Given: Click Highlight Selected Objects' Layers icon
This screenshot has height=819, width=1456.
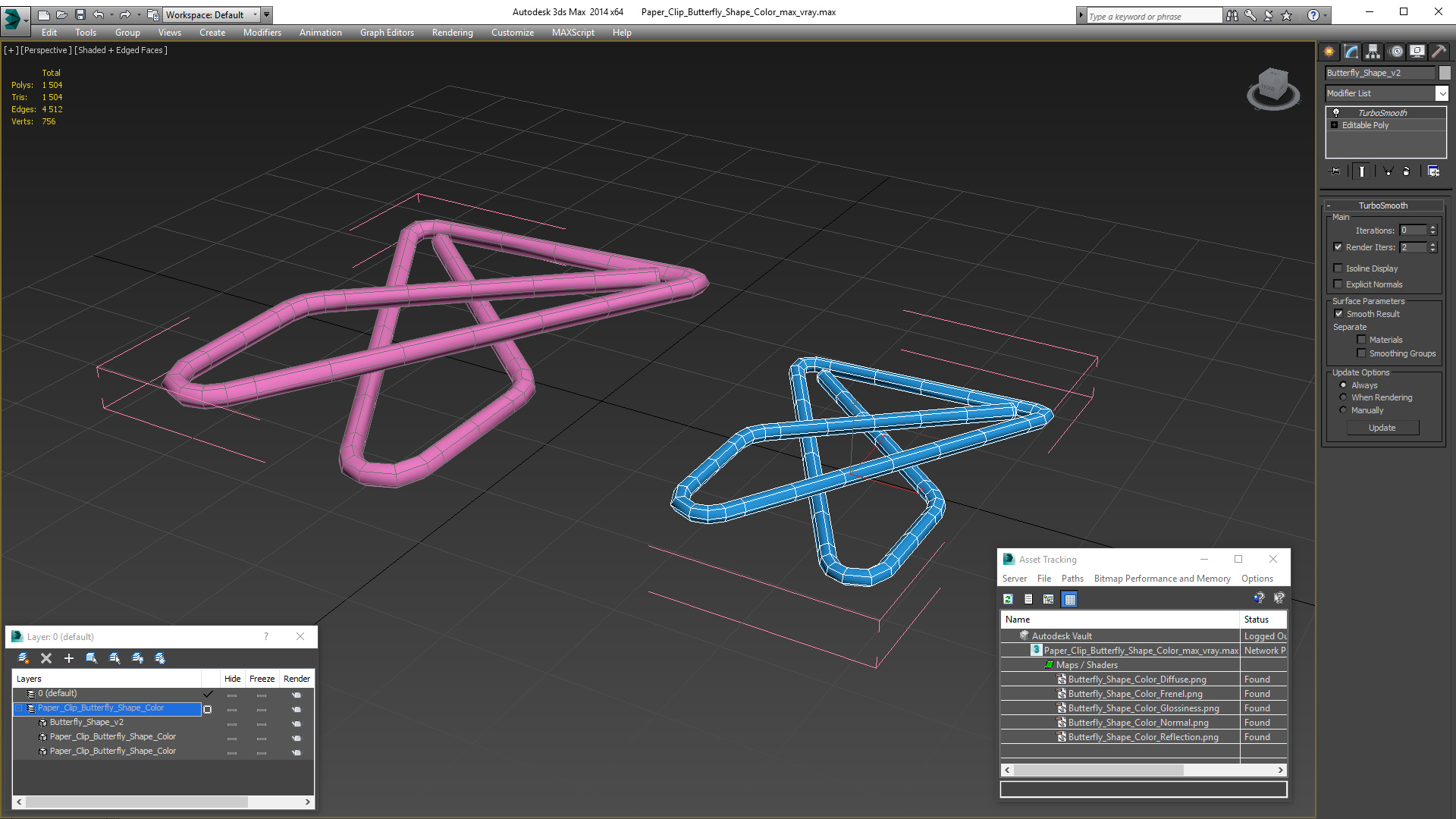Looking at the screenshot, I should click(115, 658).
